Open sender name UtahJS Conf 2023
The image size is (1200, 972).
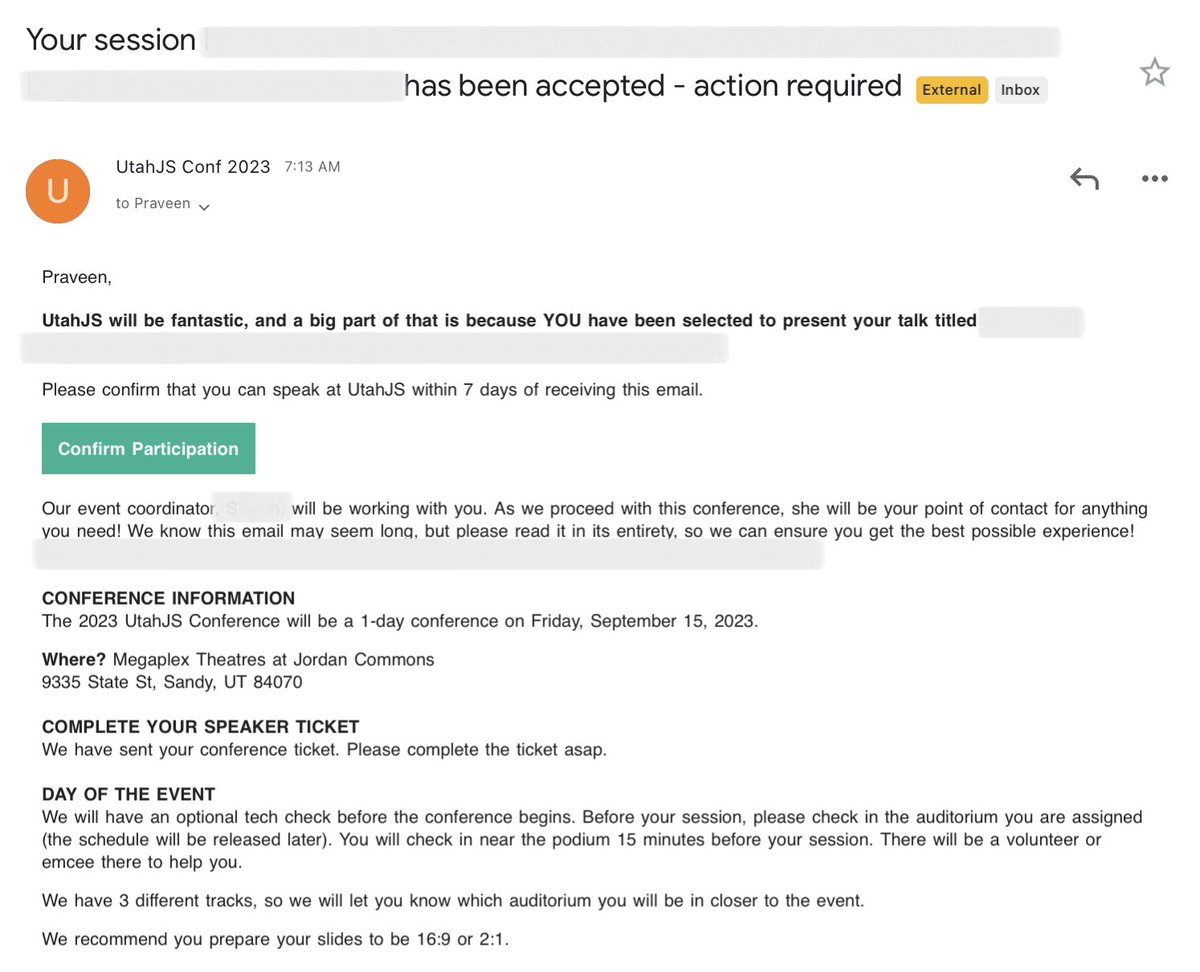click(193, 167)
